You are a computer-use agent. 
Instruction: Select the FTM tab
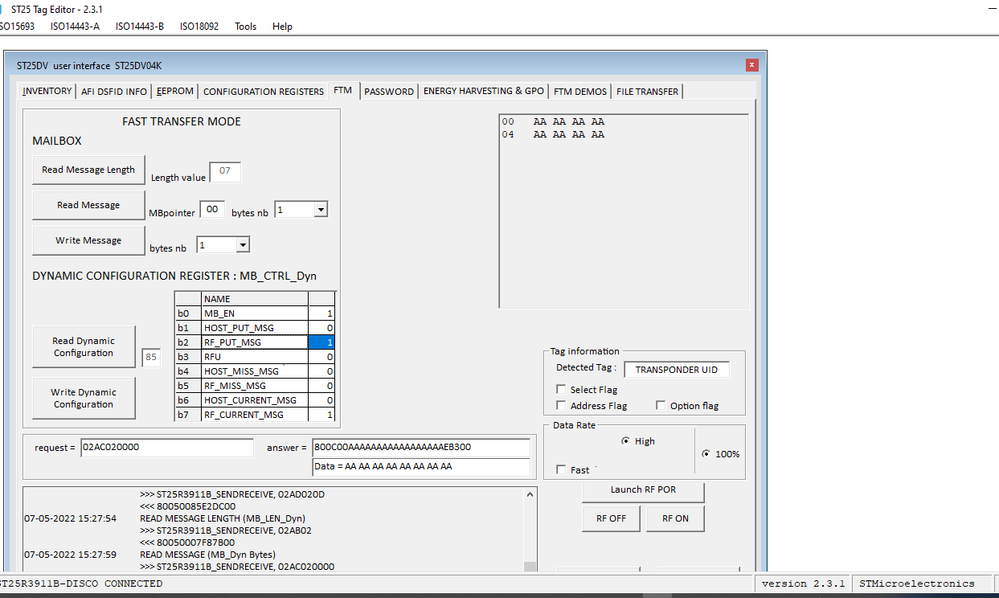(343, 90)
